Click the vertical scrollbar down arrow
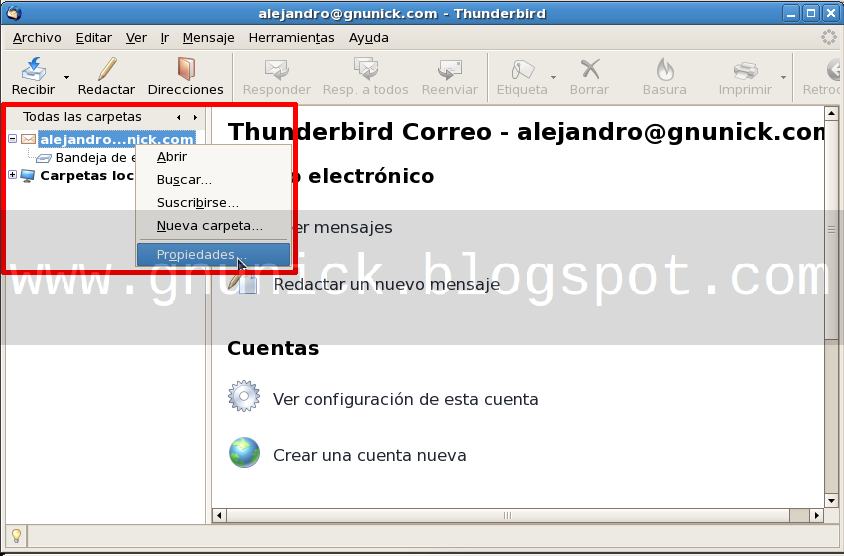 point(831,501)
